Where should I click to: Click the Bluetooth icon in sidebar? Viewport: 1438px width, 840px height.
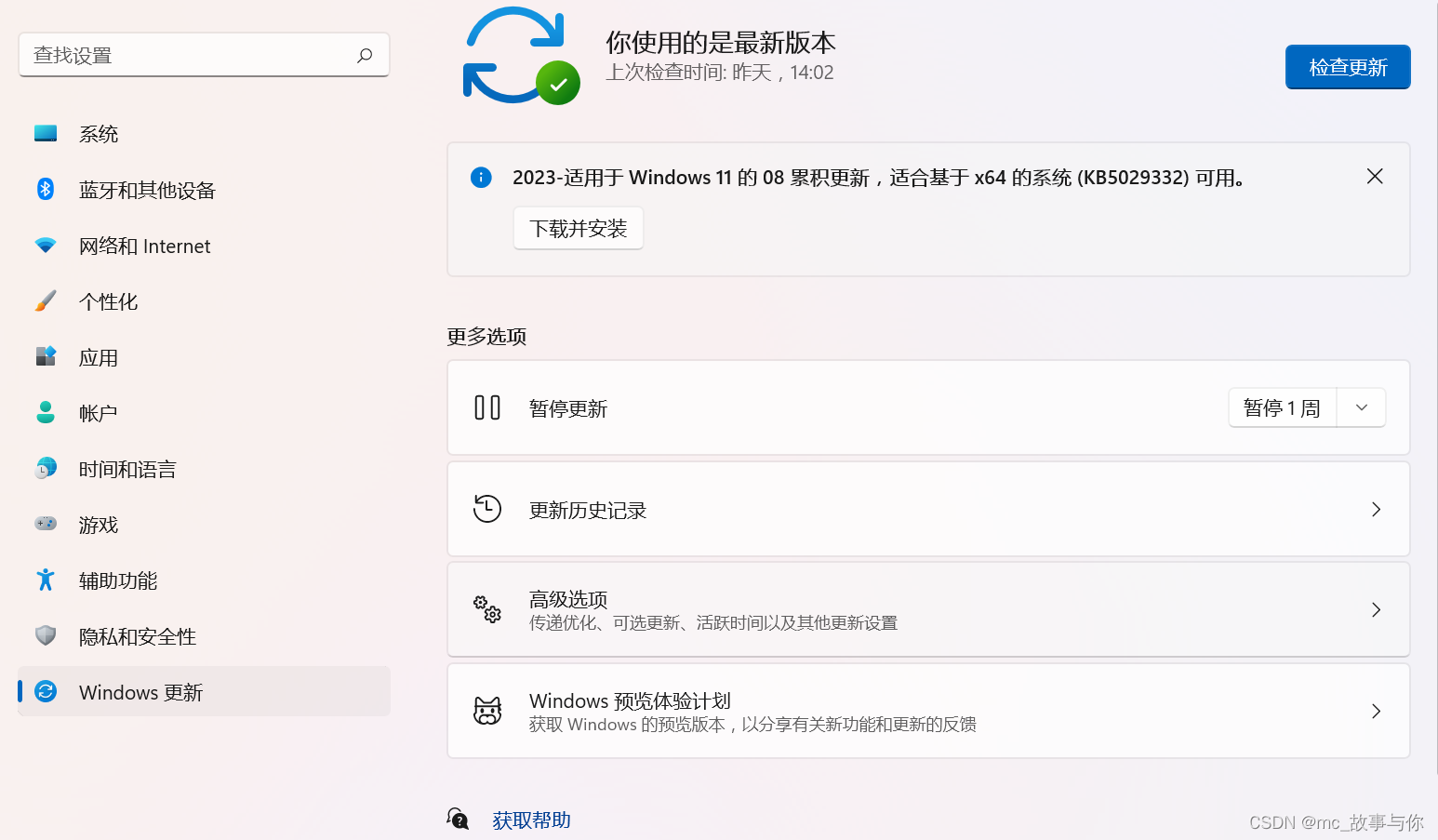coord(46,189)
